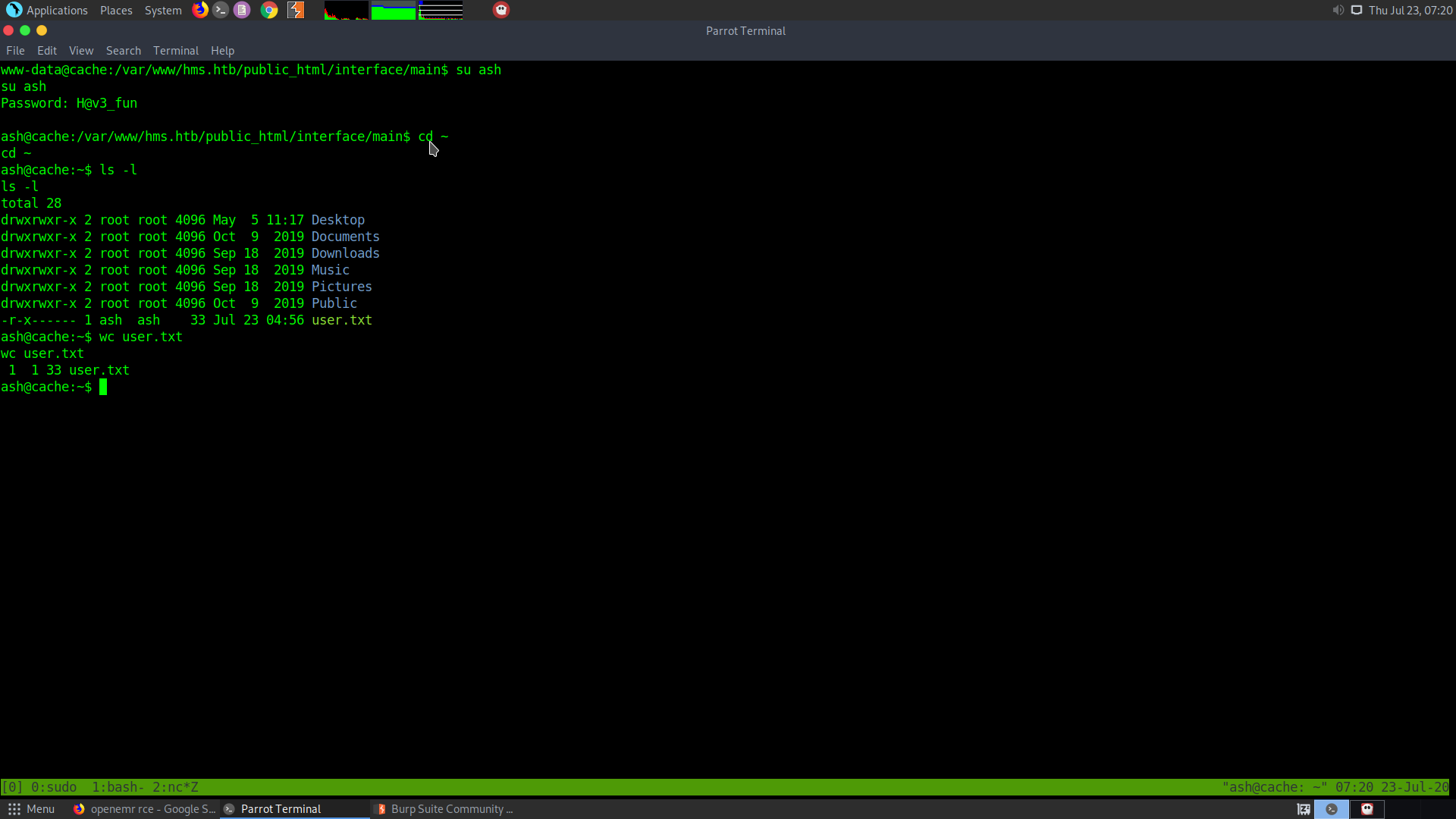Launch Google Chrome from the top panel
The width and height of the screenshot is (1456, 819).
click(269, 10)
